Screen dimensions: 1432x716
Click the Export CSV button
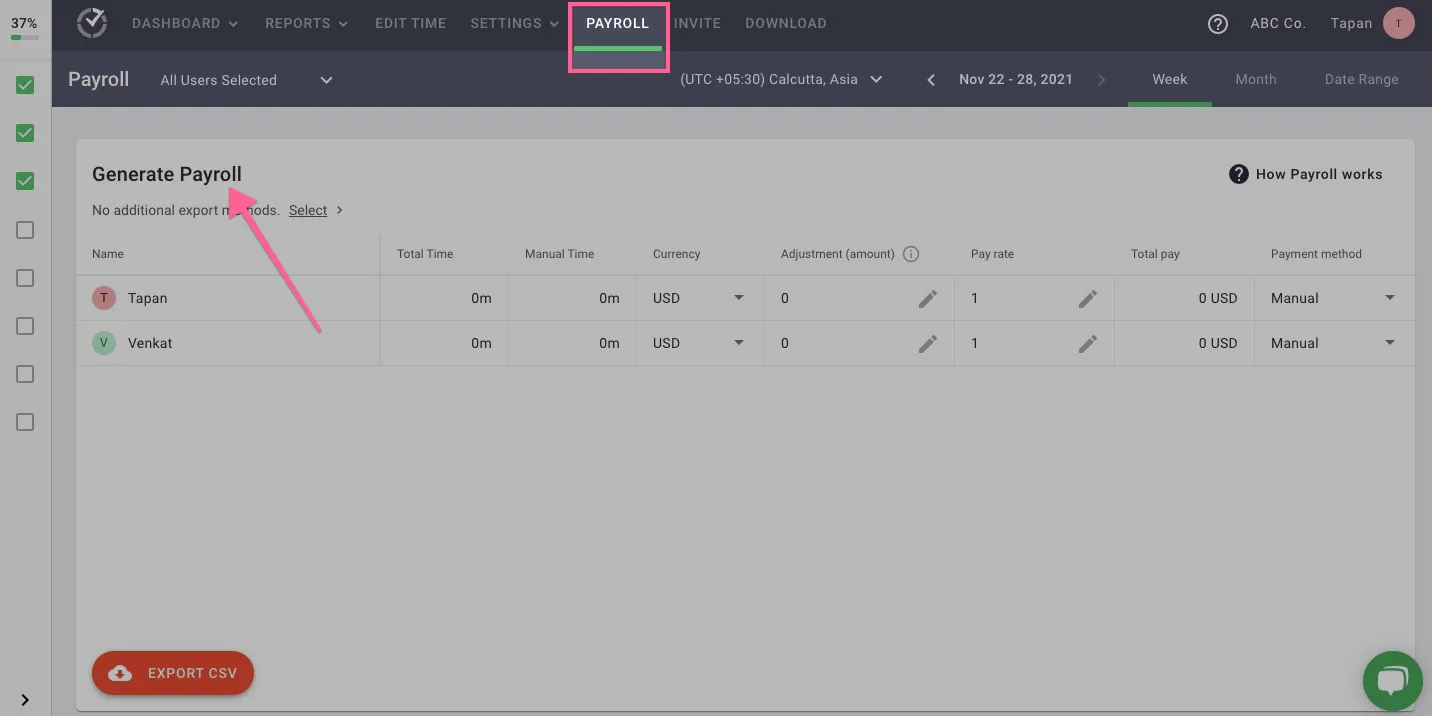pos(173,673)
